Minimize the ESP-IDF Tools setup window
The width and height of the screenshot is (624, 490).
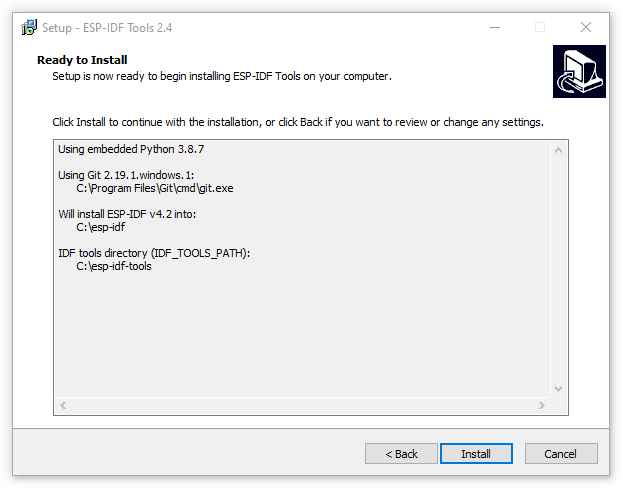click(x=495, y=27)
